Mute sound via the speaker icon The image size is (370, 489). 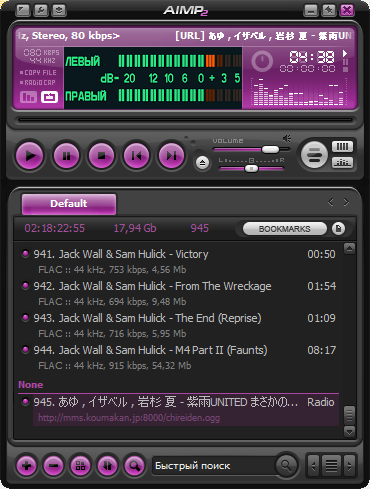pyautogui.click(x=287, y=138)
